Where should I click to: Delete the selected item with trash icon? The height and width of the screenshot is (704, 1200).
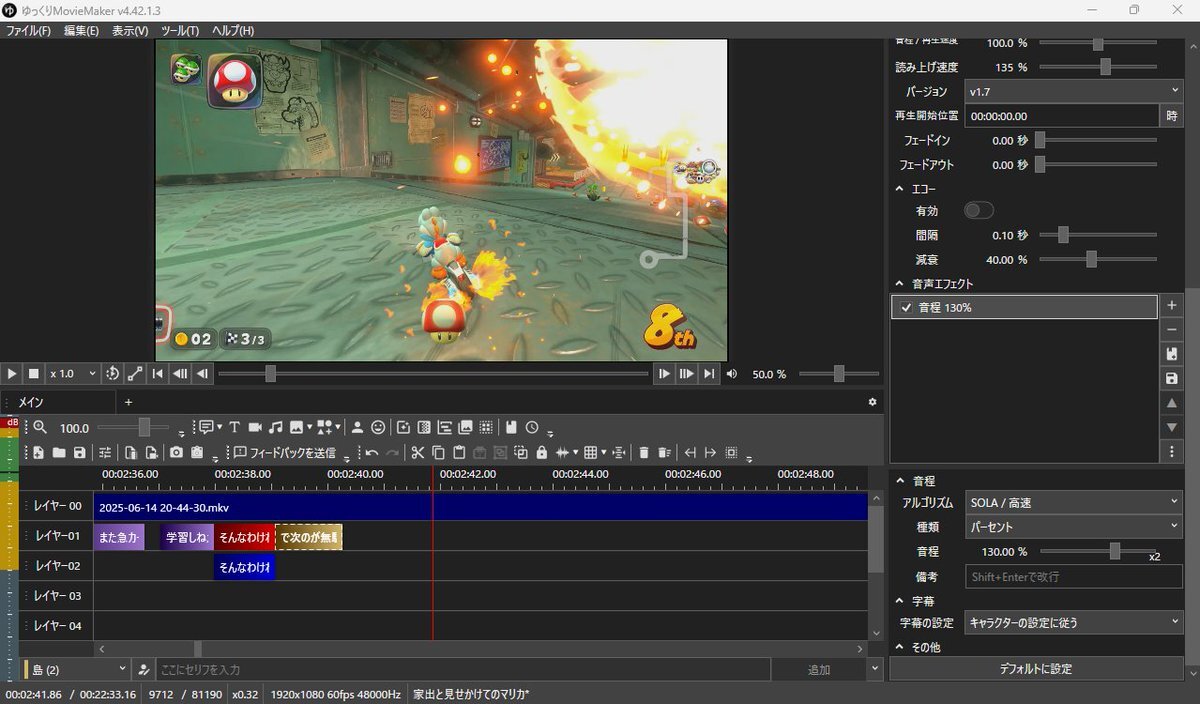(x=644, y=453)
